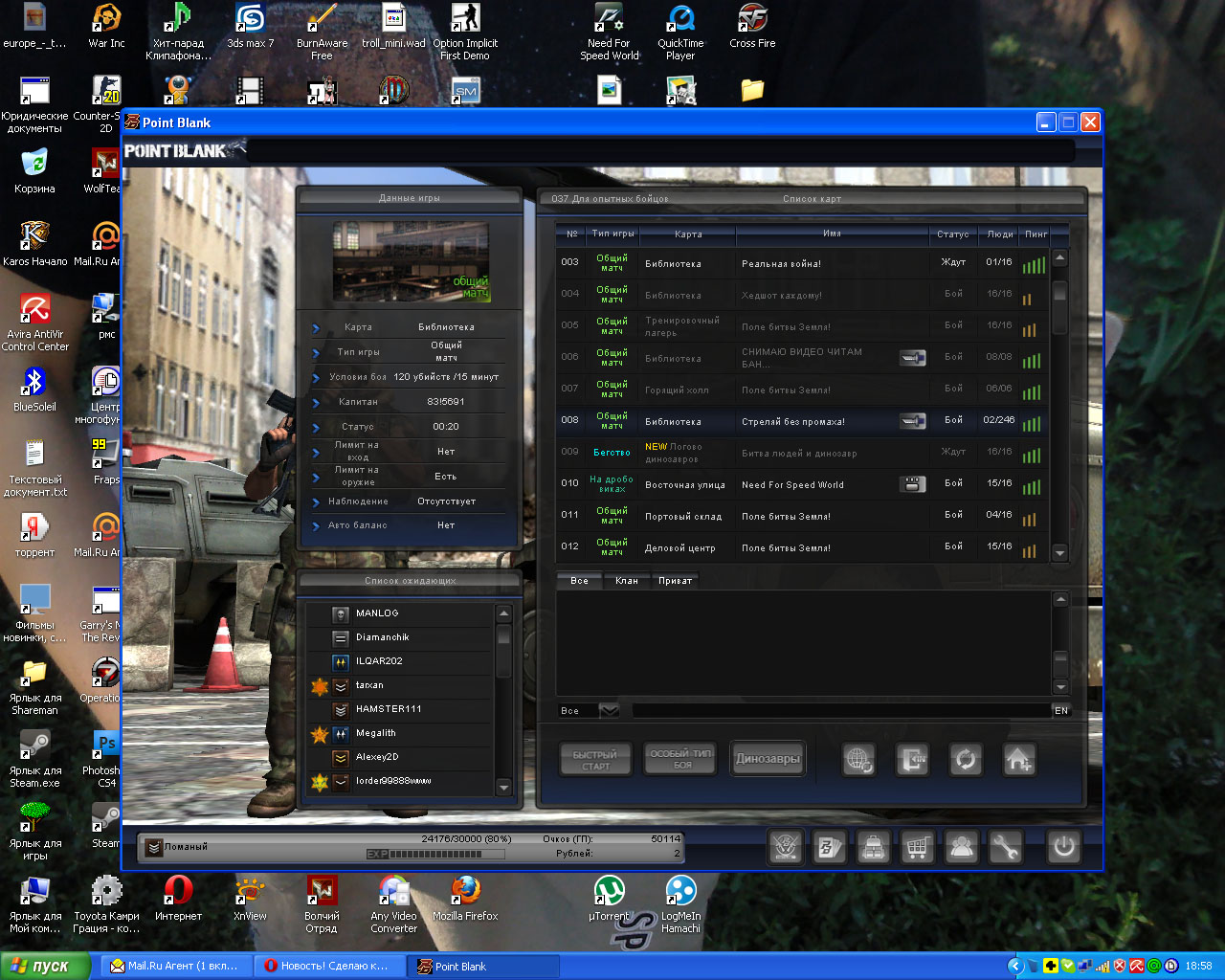The height and width of the screenshot is (980, 1225).
Task: Expand the Авто баланс row arrow
Action: [316, 526]
